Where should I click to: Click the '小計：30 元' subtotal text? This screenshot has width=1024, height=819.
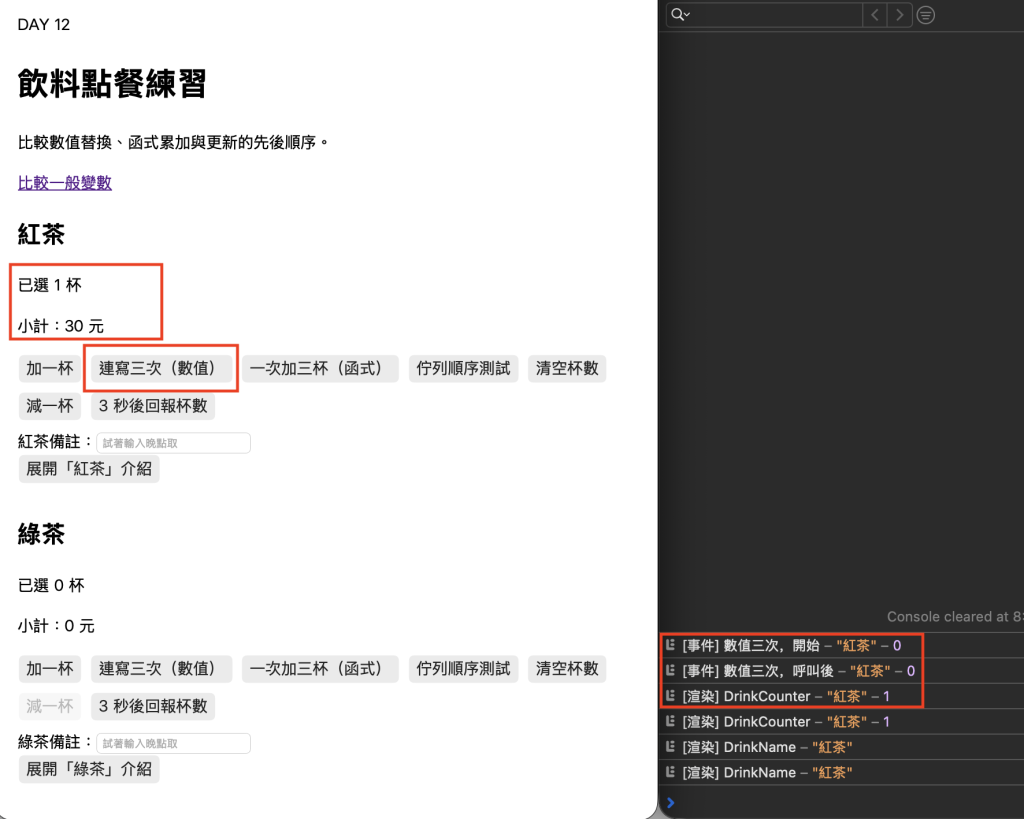[x=61, y=326]
